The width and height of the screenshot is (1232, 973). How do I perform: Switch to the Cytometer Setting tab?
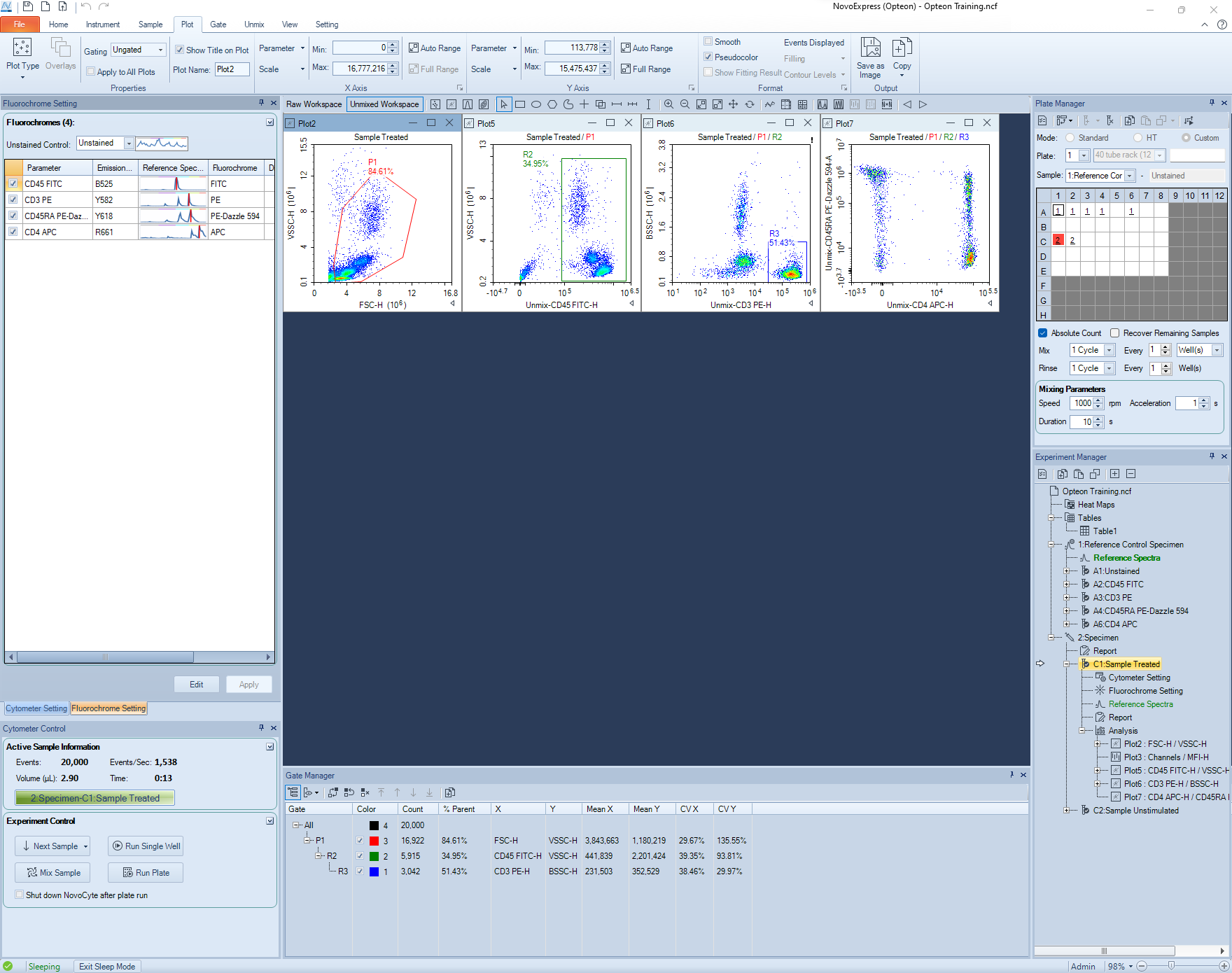point(36,708)
